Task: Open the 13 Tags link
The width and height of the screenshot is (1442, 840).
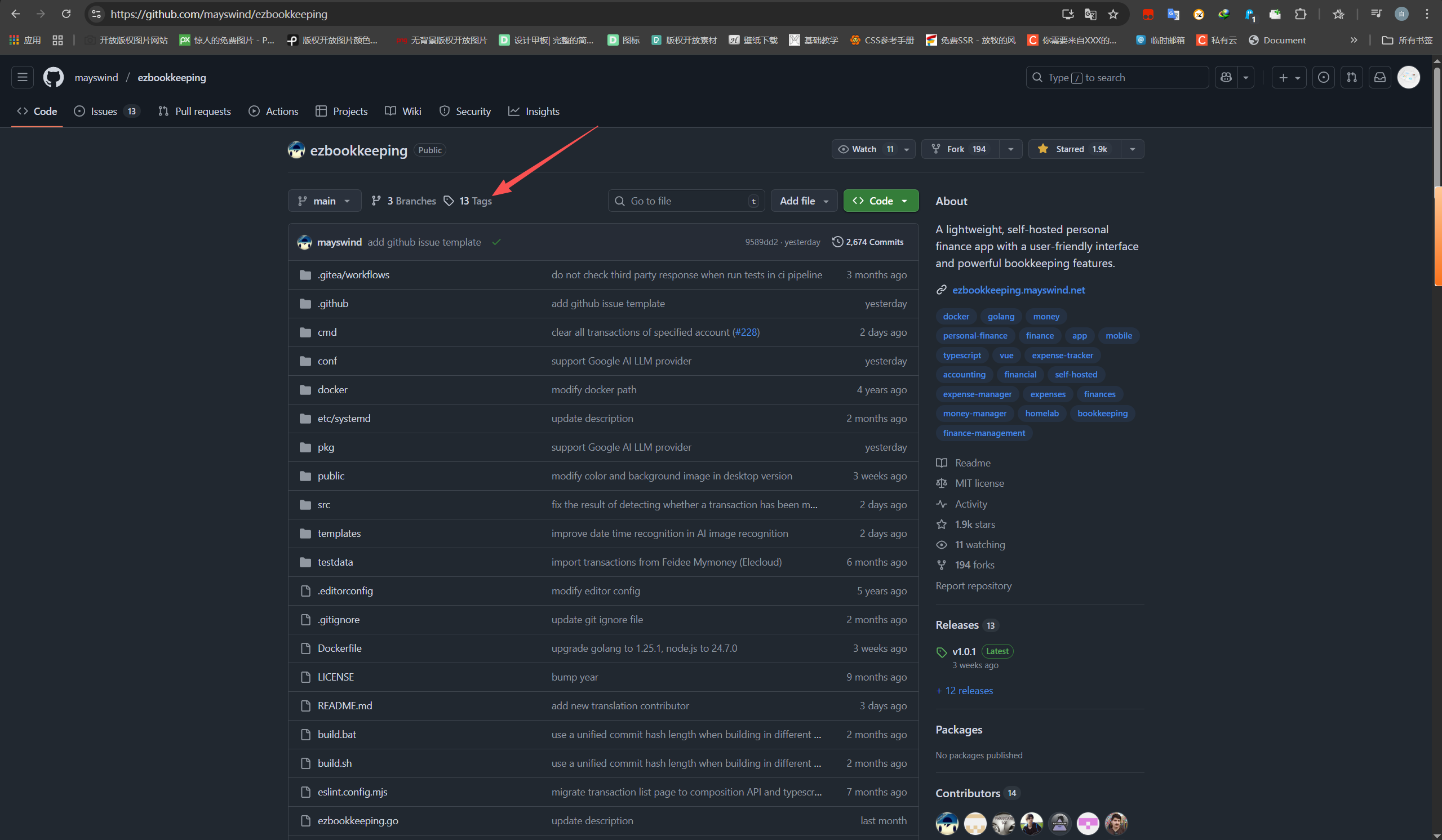Action: click(475, 202)
